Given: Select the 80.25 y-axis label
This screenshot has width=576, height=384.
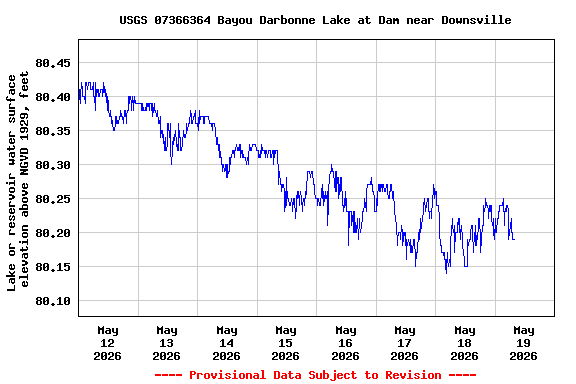Looking at the screenshot, I should coord(53,199).
